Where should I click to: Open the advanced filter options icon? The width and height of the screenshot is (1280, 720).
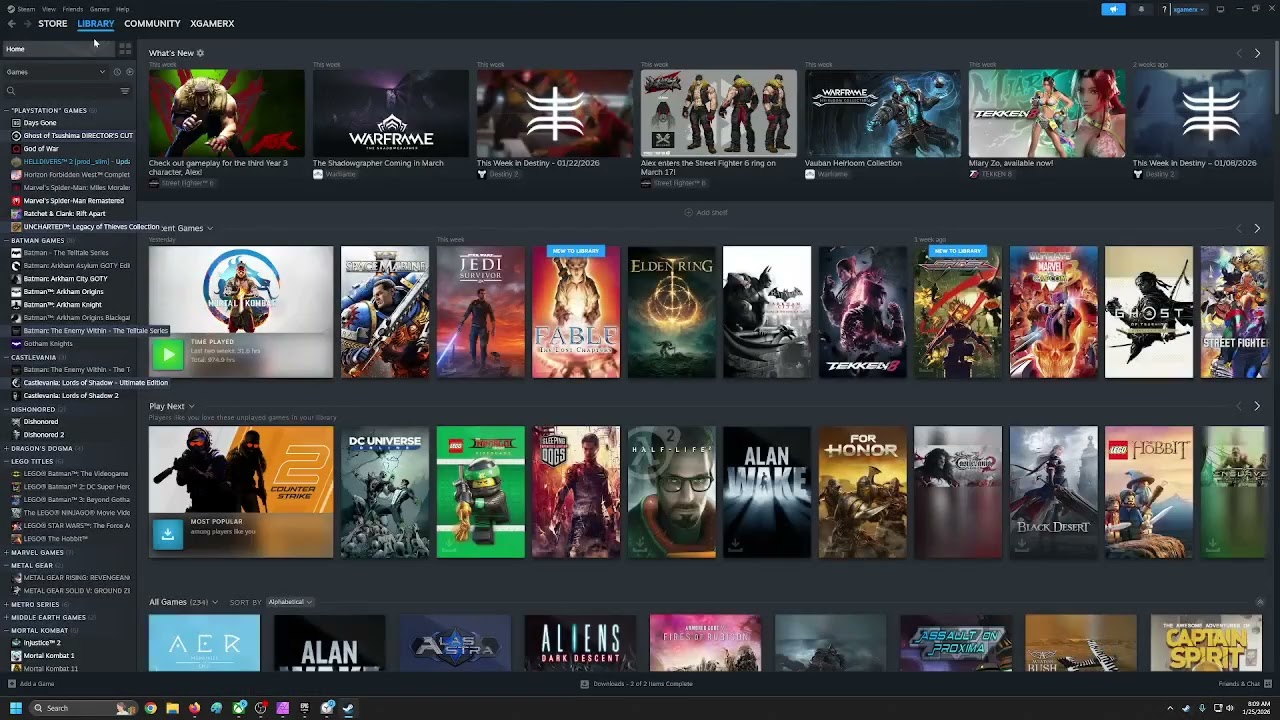pos(125,91)
